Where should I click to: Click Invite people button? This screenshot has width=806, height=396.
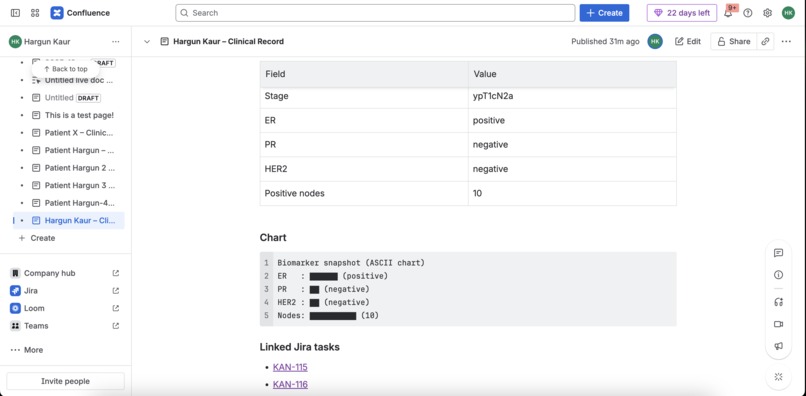[x=65, y=381]
